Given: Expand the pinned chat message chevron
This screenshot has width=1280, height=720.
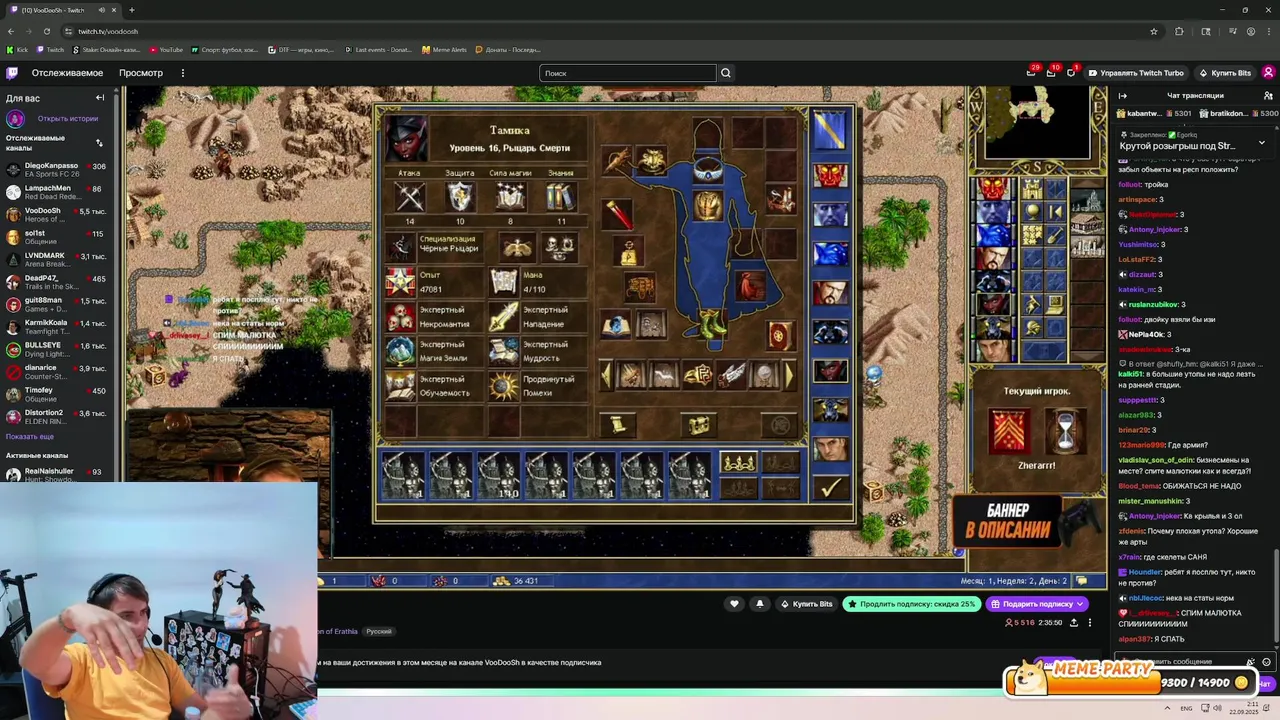Looking at the screenshot, I should pos(1261,142).
